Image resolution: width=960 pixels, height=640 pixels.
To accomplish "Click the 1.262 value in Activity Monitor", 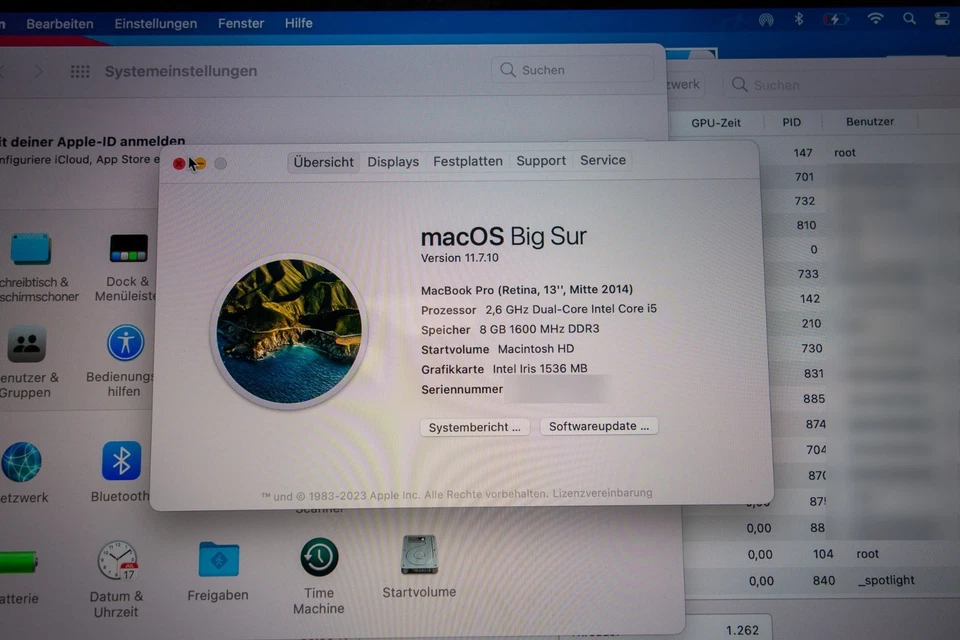I will click(742, 630).
